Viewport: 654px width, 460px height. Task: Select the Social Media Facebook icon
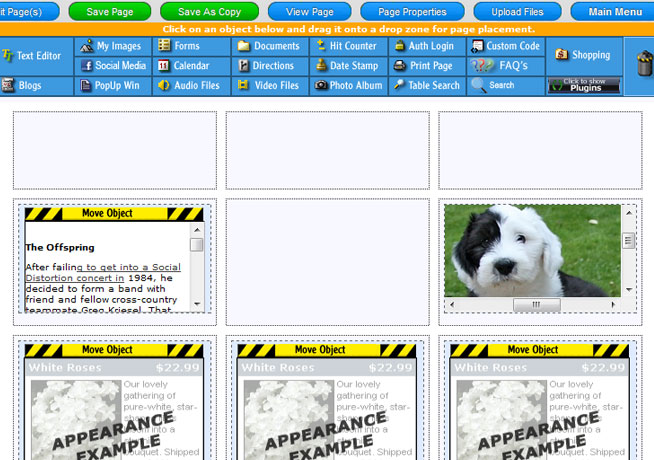point(87,66)
